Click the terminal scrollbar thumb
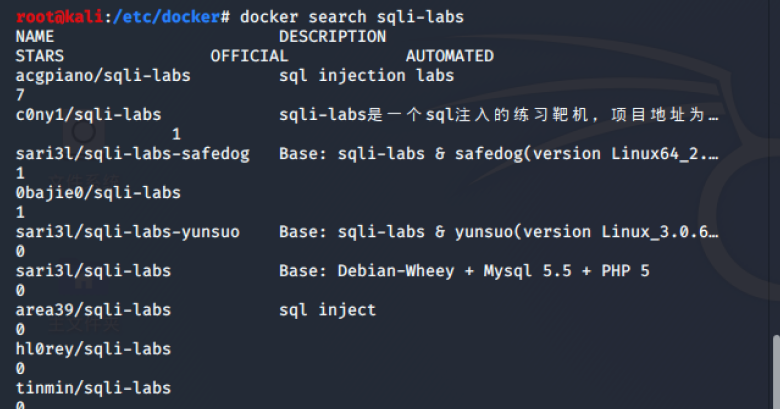 pyautogui.click(x=775, y=371)
